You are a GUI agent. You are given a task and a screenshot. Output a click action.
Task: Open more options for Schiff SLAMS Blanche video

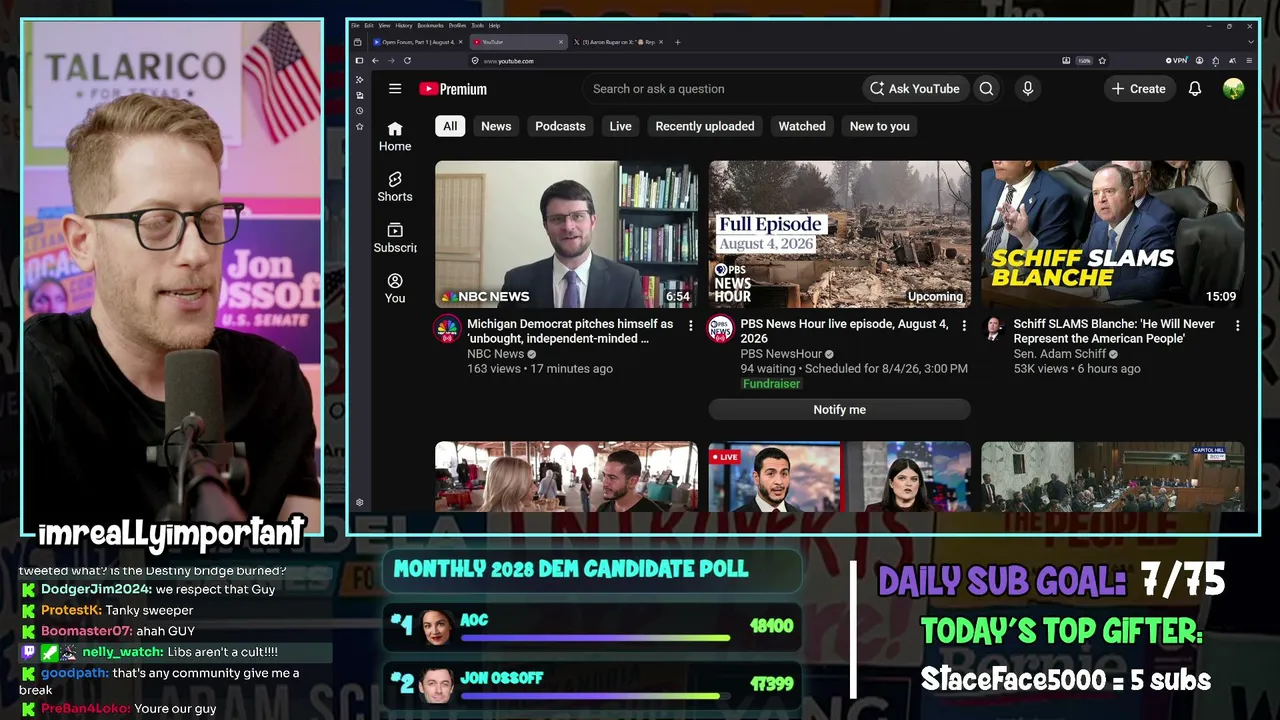coord(1237,326)
